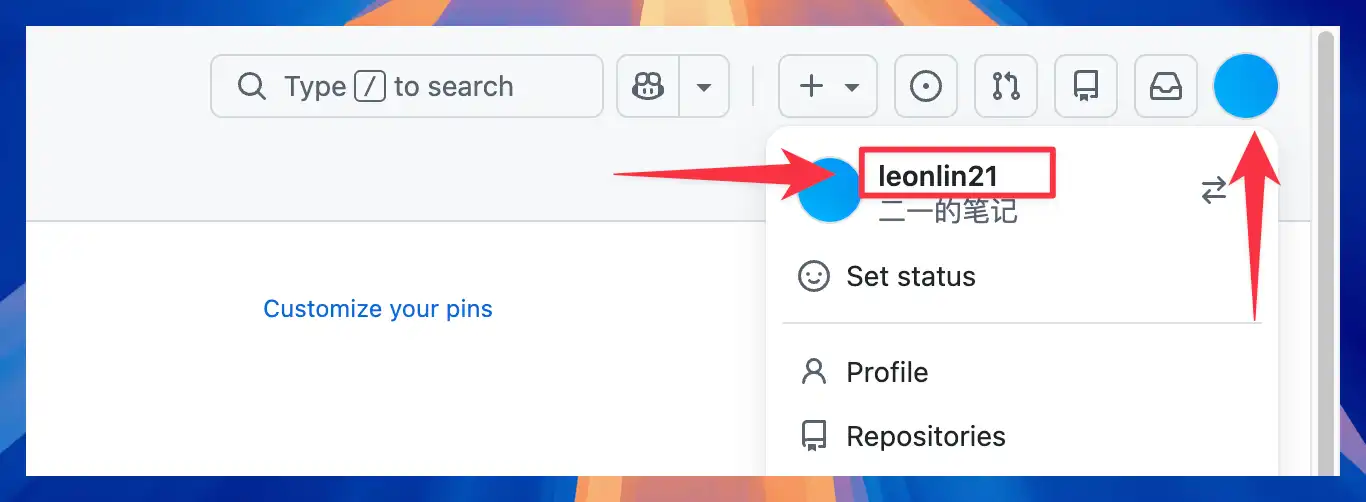Open the Pull requests icon

click(x=1006, y=87)
